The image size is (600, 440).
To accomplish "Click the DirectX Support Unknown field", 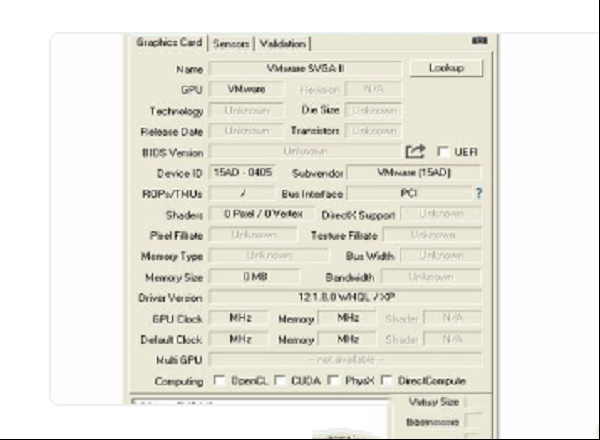I will point(441,214).
